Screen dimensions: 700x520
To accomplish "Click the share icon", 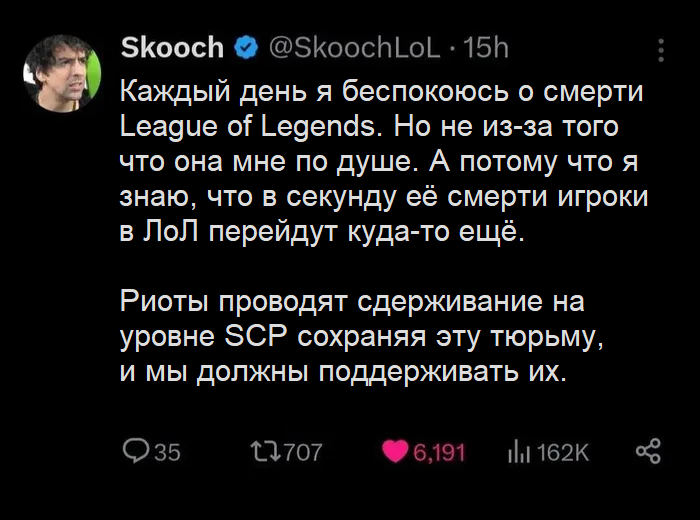I will (648, 452).
